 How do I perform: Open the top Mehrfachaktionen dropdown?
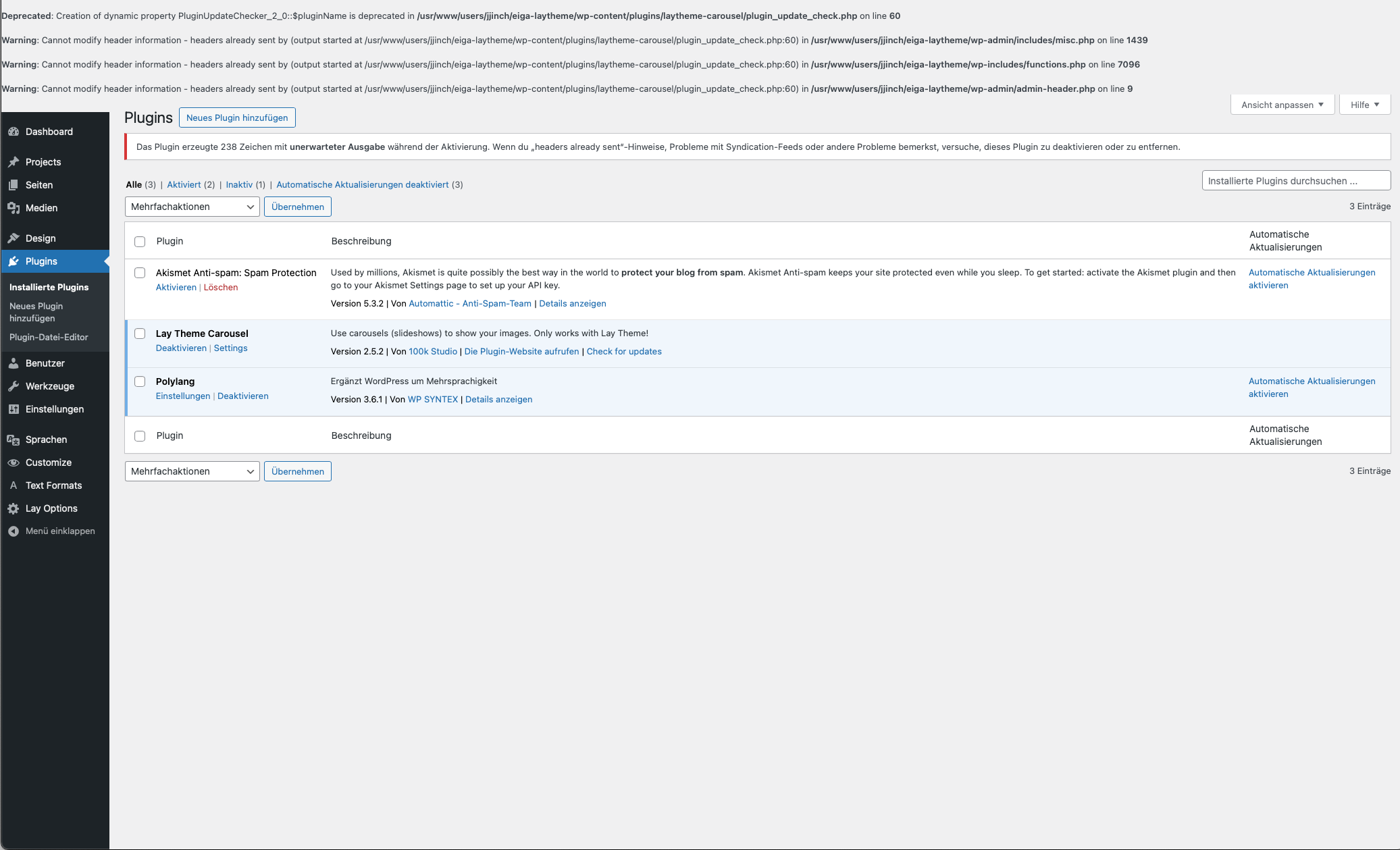pyautogui.click(x=192, y=207)
